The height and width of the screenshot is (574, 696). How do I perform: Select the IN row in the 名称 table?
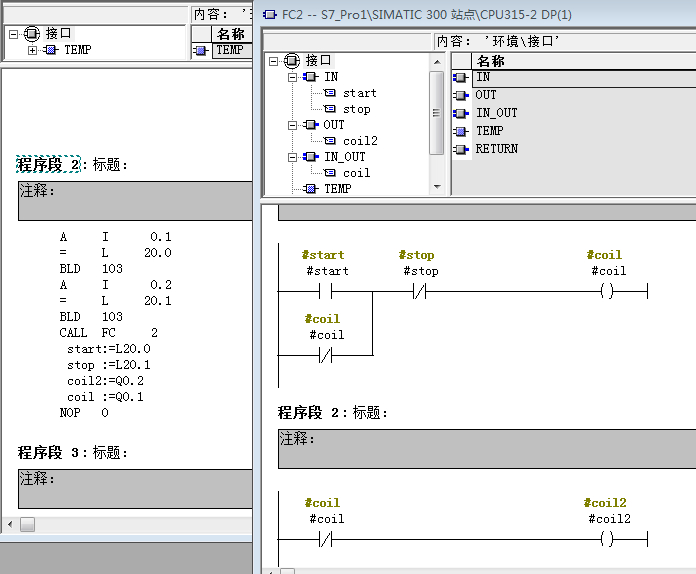(x=584, y=78)
